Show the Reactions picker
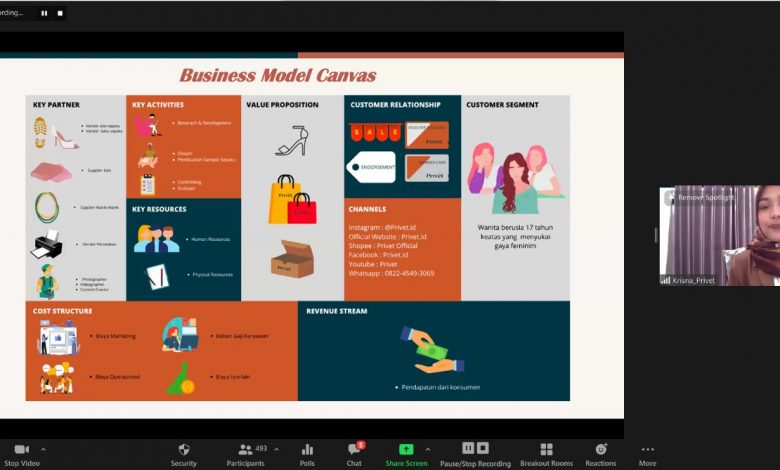 pos(601,454)
